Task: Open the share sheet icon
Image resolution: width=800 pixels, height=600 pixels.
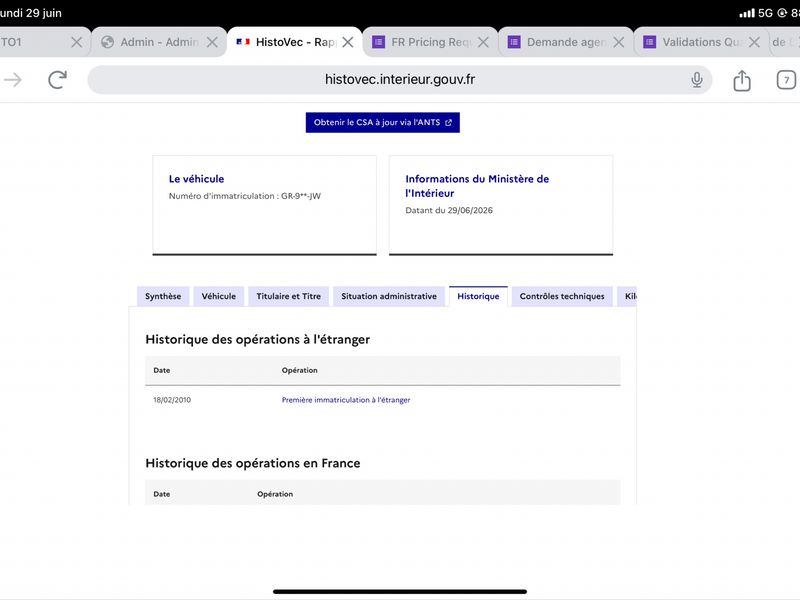Action: tap(742, 80)
